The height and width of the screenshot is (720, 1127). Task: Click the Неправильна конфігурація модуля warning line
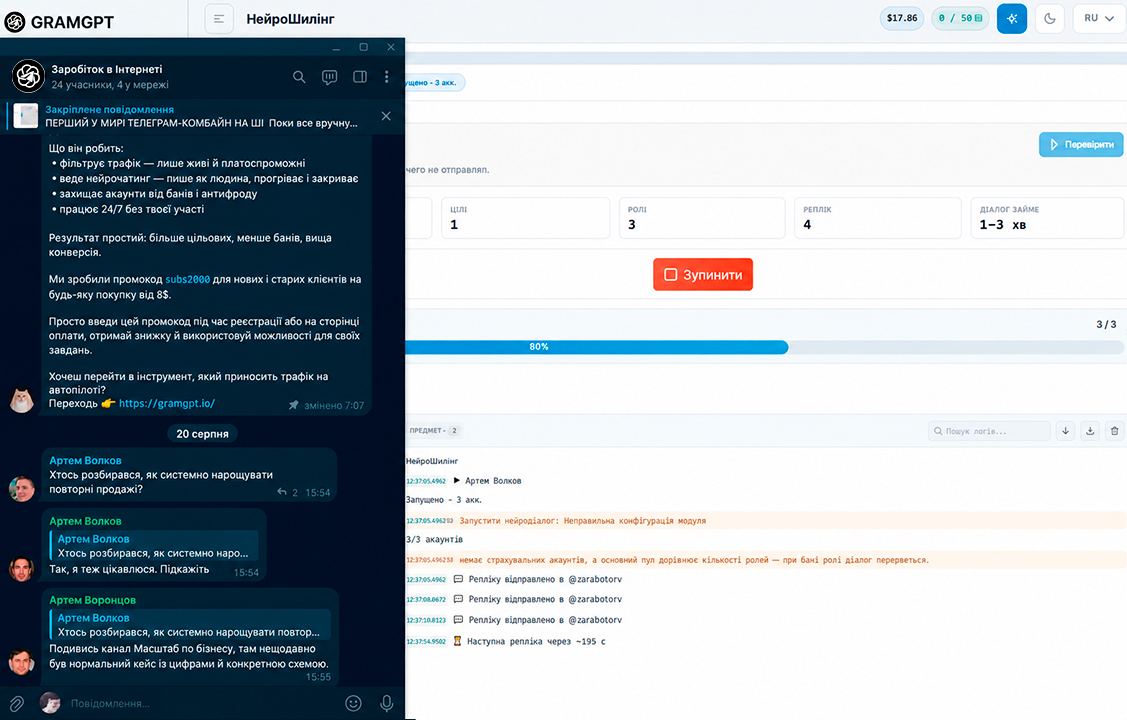[x=766, y=520]
